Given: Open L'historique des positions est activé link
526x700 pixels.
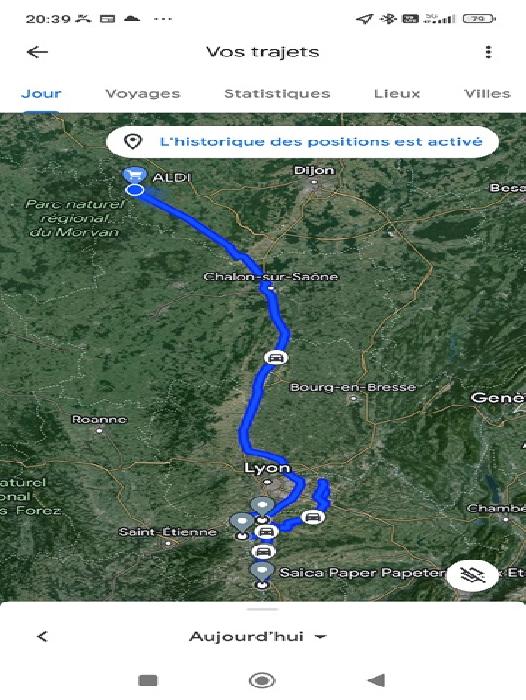Looking at the screenshot, I should 321,142.
